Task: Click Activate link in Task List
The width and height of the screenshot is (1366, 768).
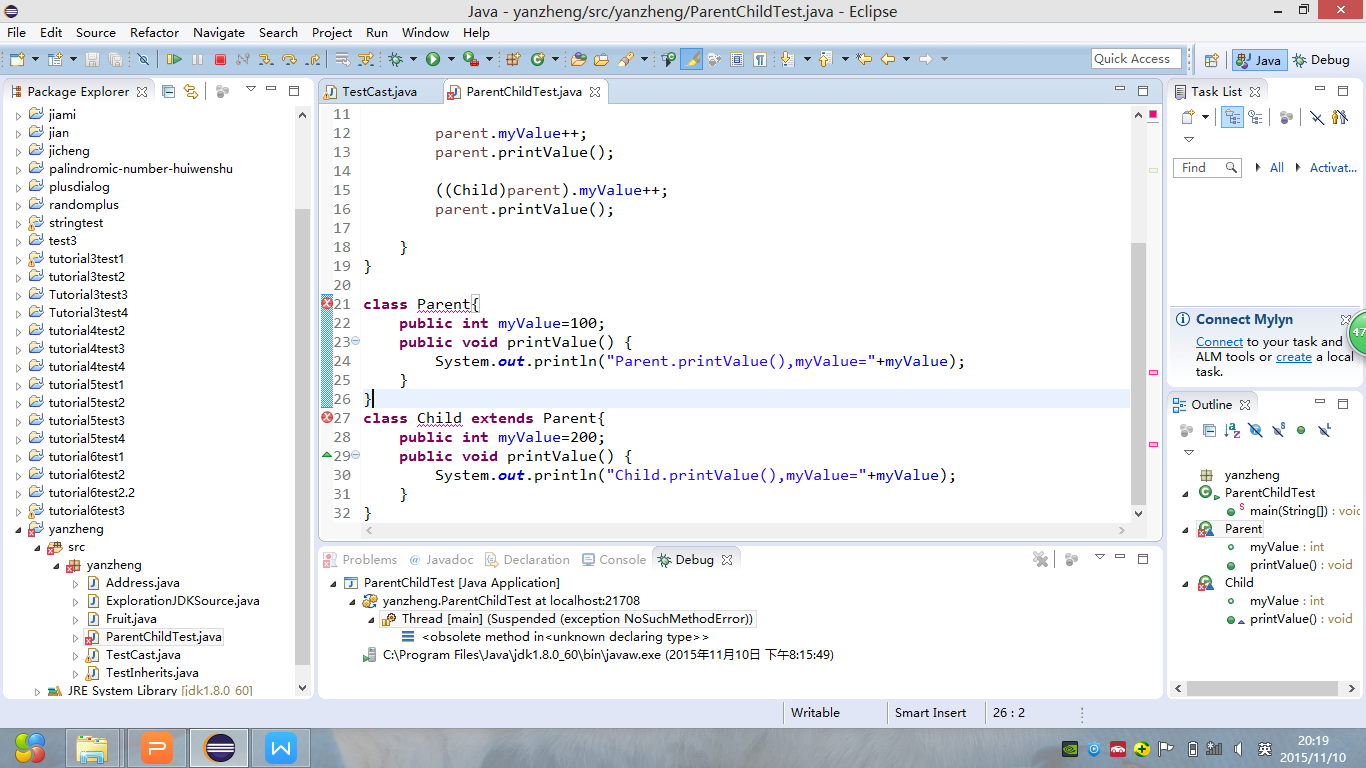Action: point(1333,168)
